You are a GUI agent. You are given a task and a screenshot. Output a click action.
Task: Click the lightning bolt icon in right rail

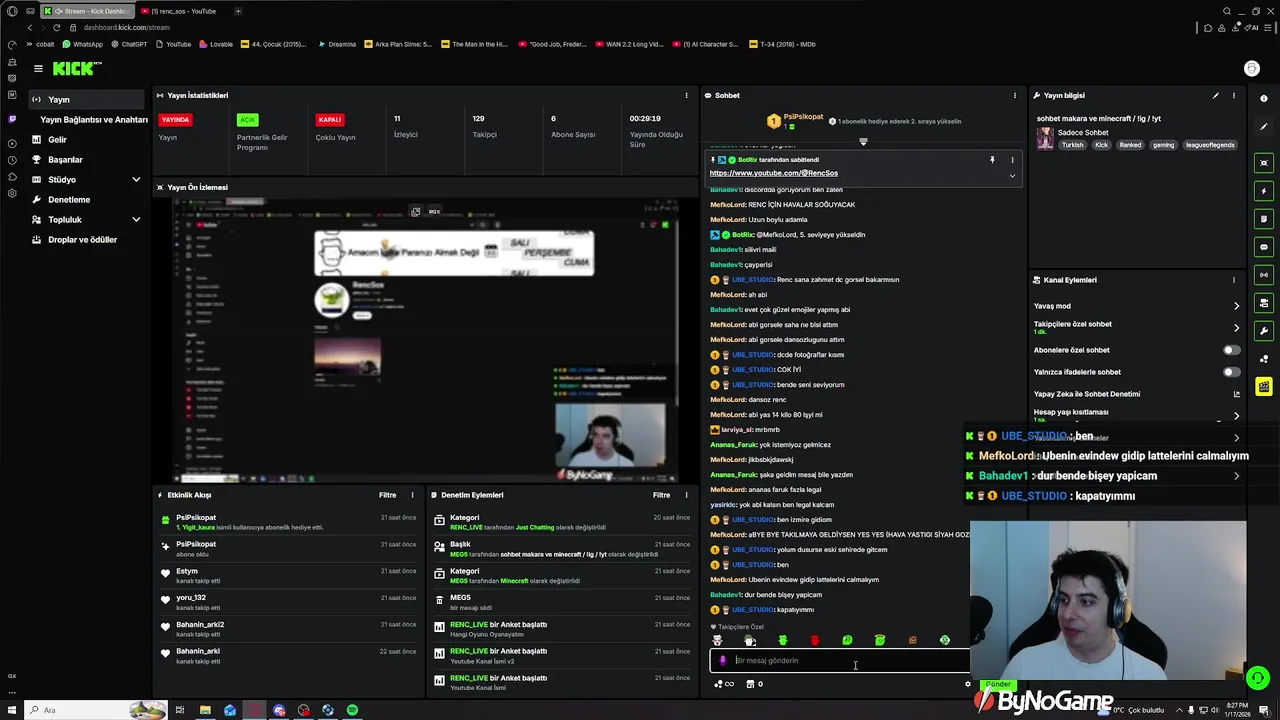[1264, 191]
